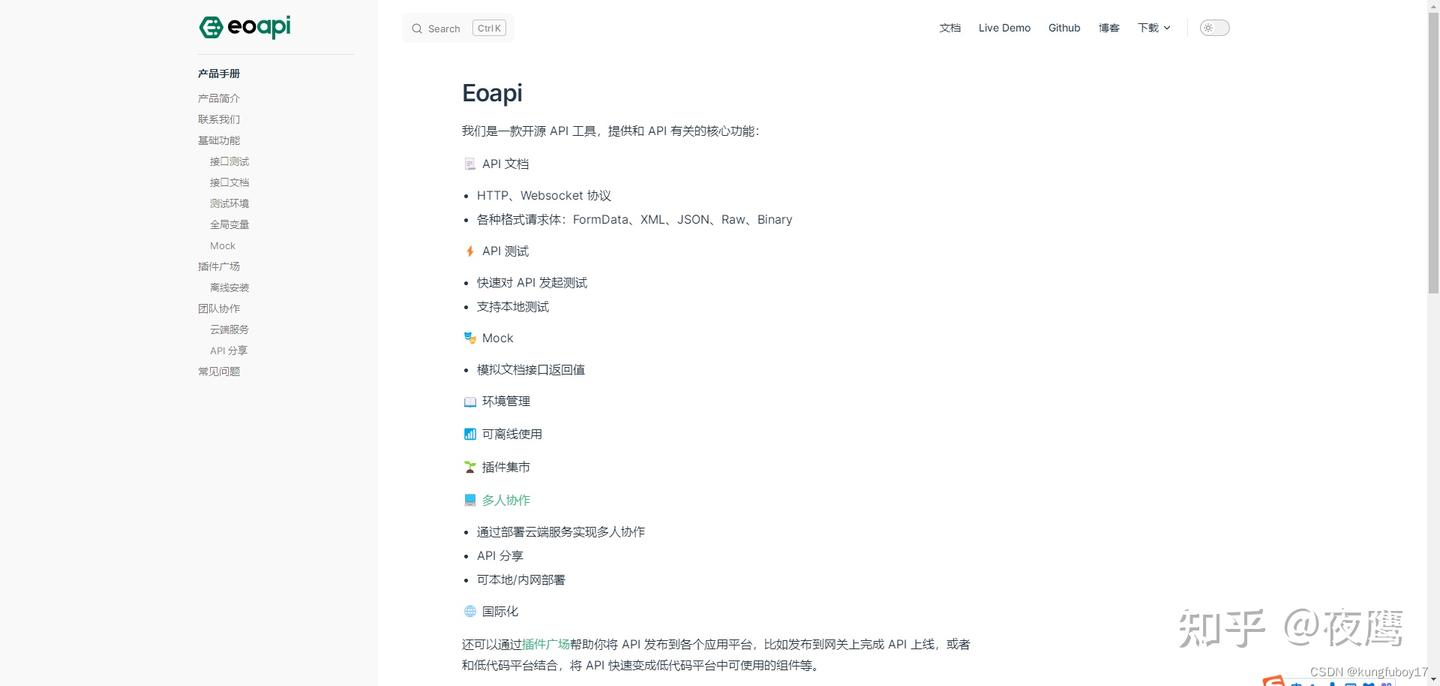Image resolution: width=1440 pixels, height=686 pixels.
Task: Click the bar chart emoji next to 可离线使用
Action: pyautogui.click(x=470, y=434)
